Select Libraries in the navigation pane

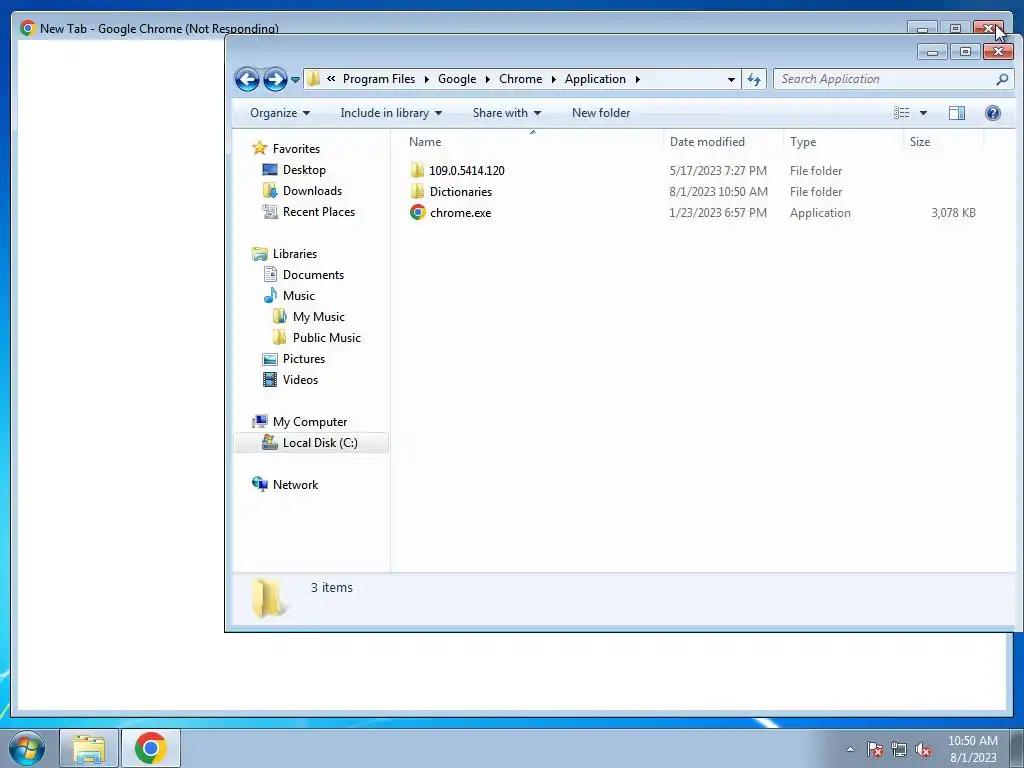285,253
